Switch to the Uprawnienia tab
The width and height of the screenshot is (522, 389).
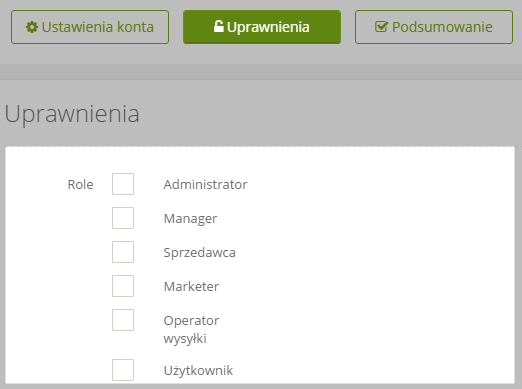pyautogui.click(x=262, y=27)
